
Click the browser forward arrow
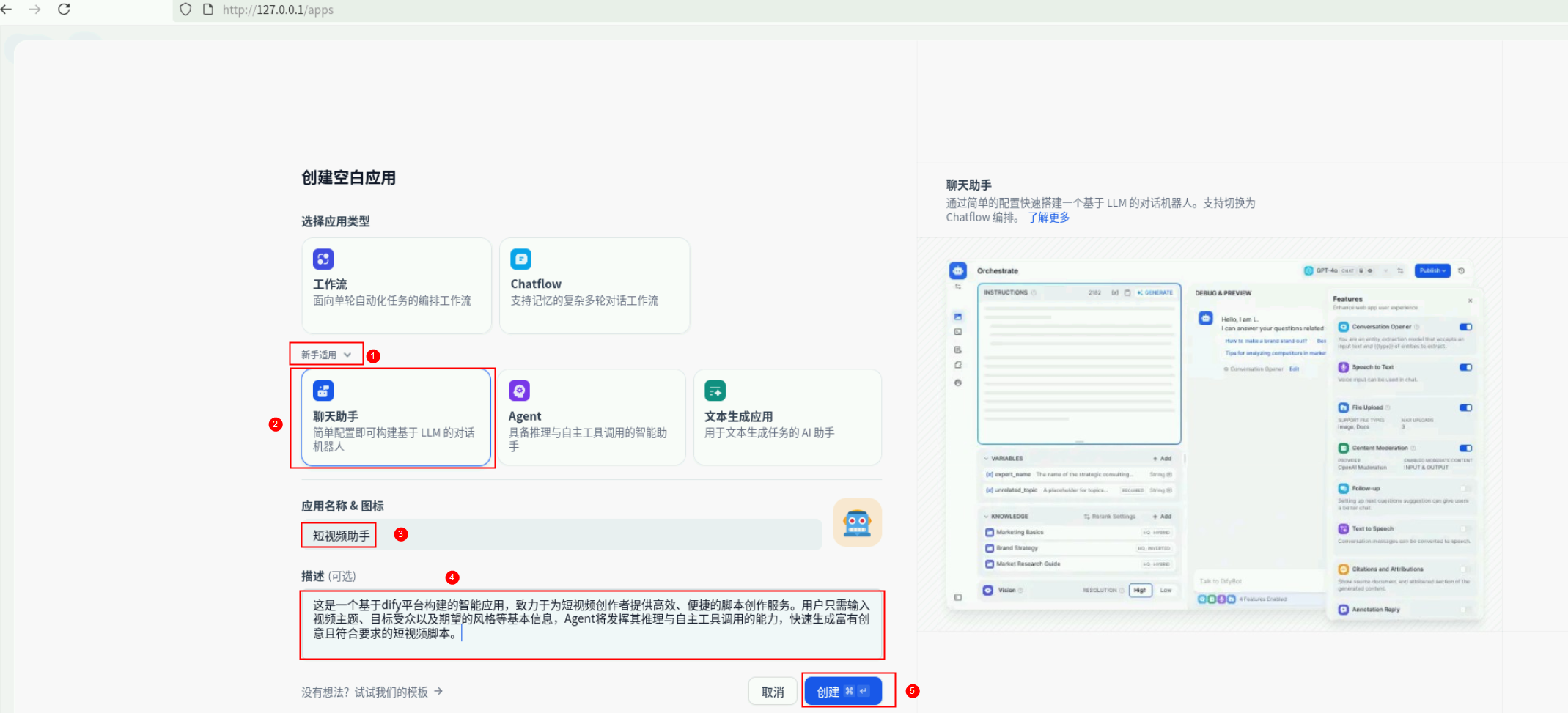(x=34, y=10)
